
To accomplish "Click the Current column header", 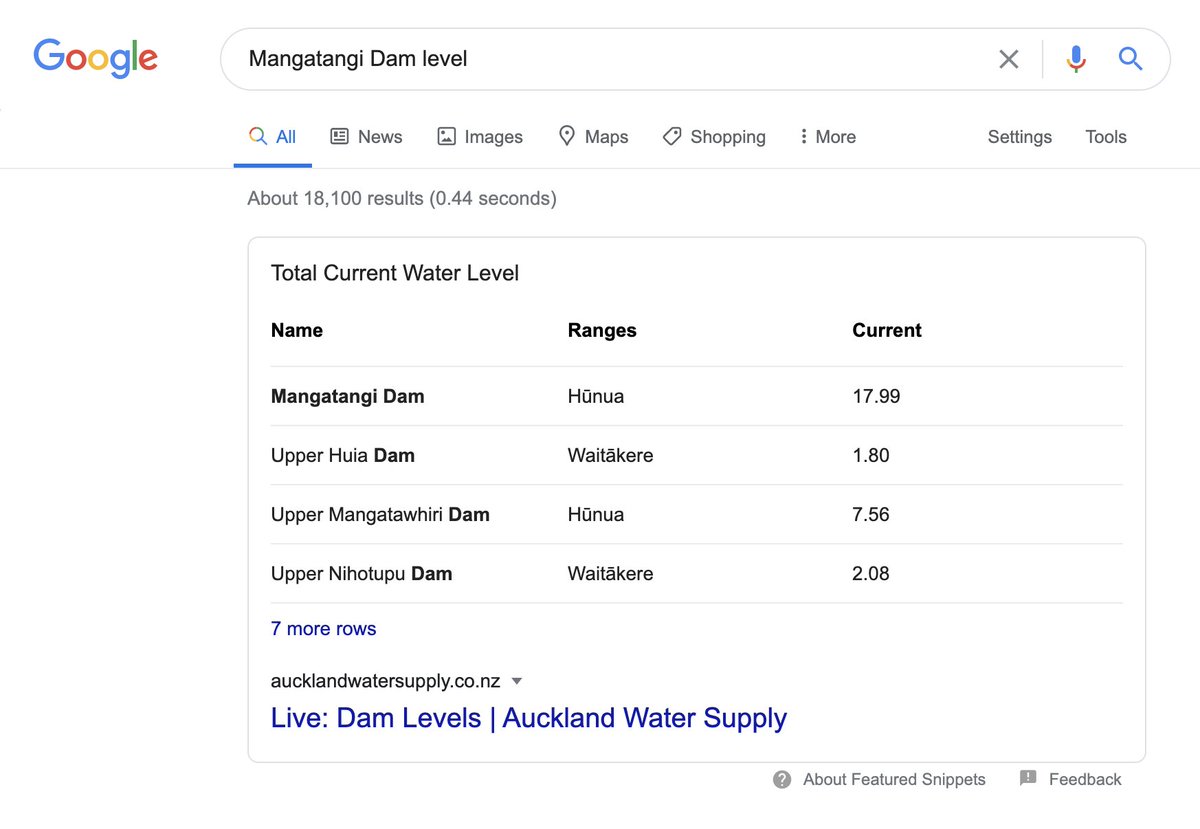I will pyautogui.click(x=887, y=330).
